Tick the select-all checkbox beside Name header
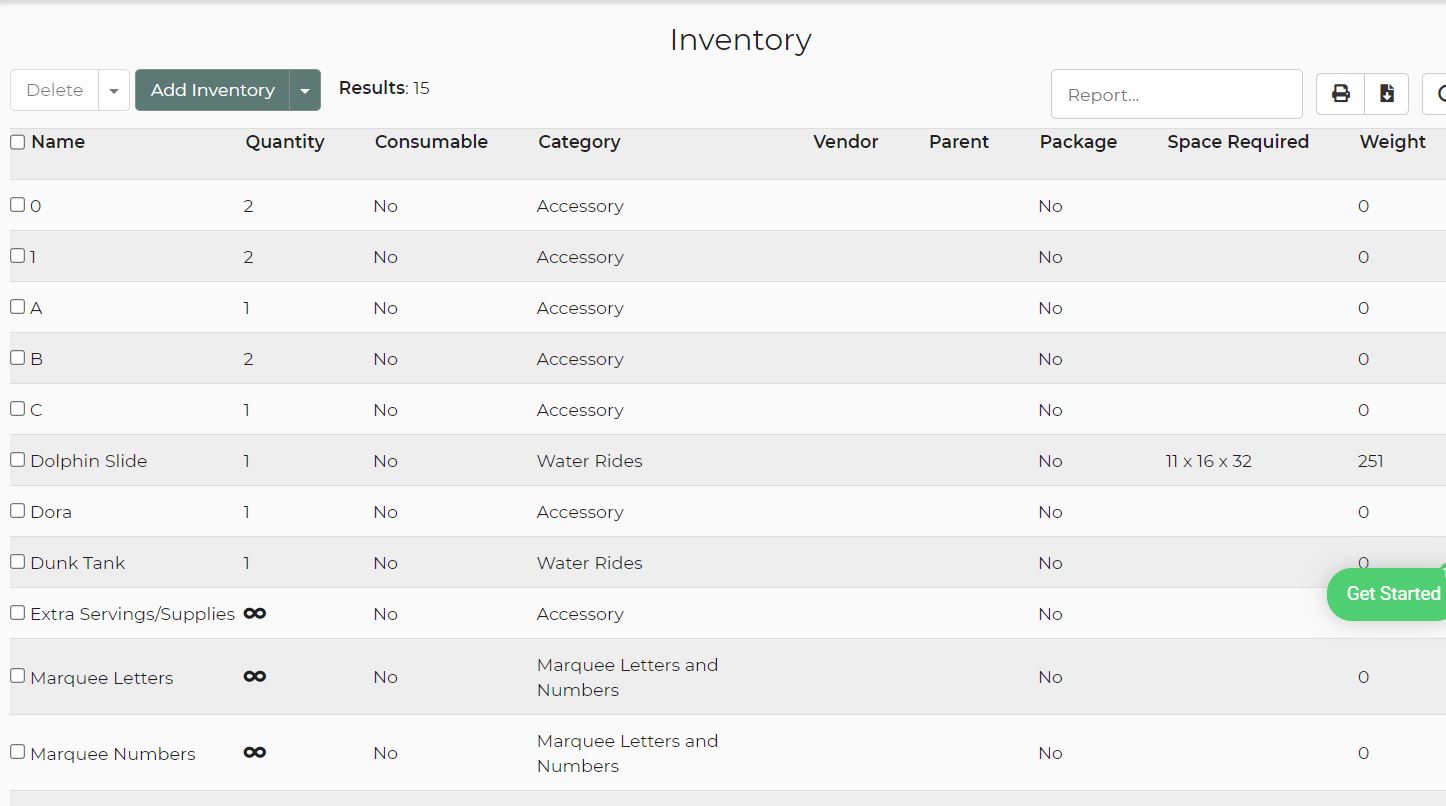The image size is (1446, 806). point(17,142)
